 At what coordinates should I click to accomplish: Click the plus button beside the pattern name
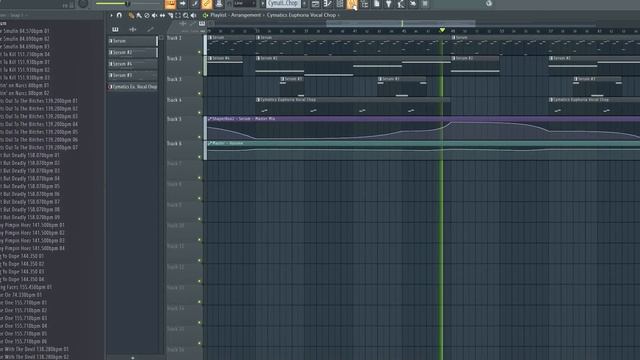tap(304, 4)
